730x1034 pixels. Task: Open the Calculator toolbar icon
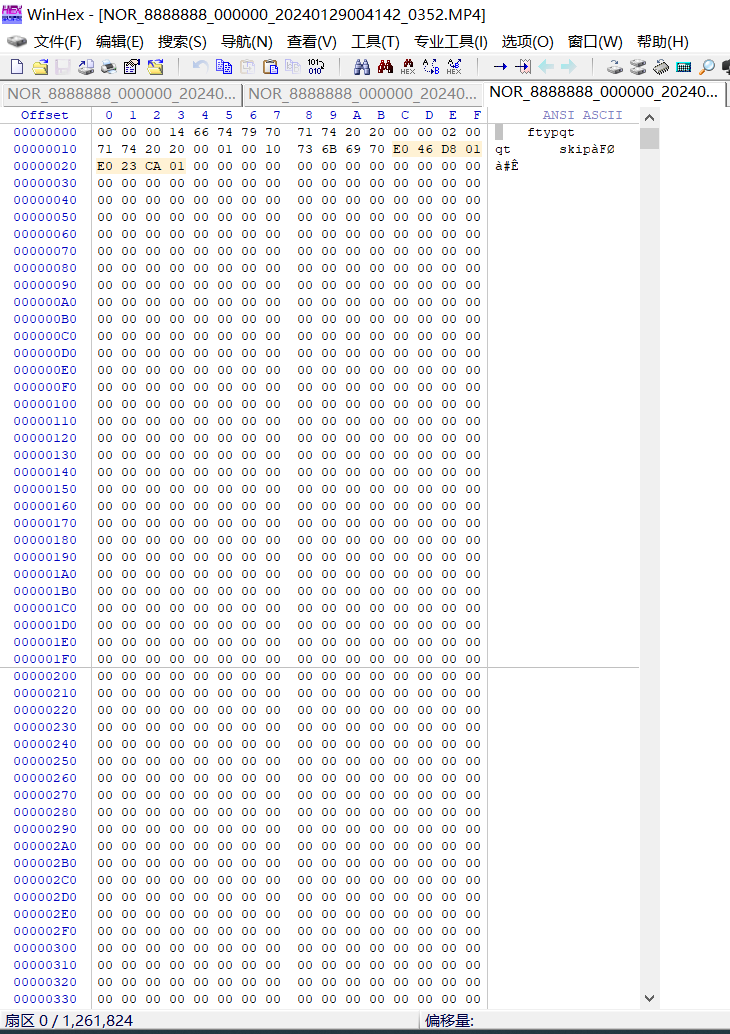click(x=684, y=67)
